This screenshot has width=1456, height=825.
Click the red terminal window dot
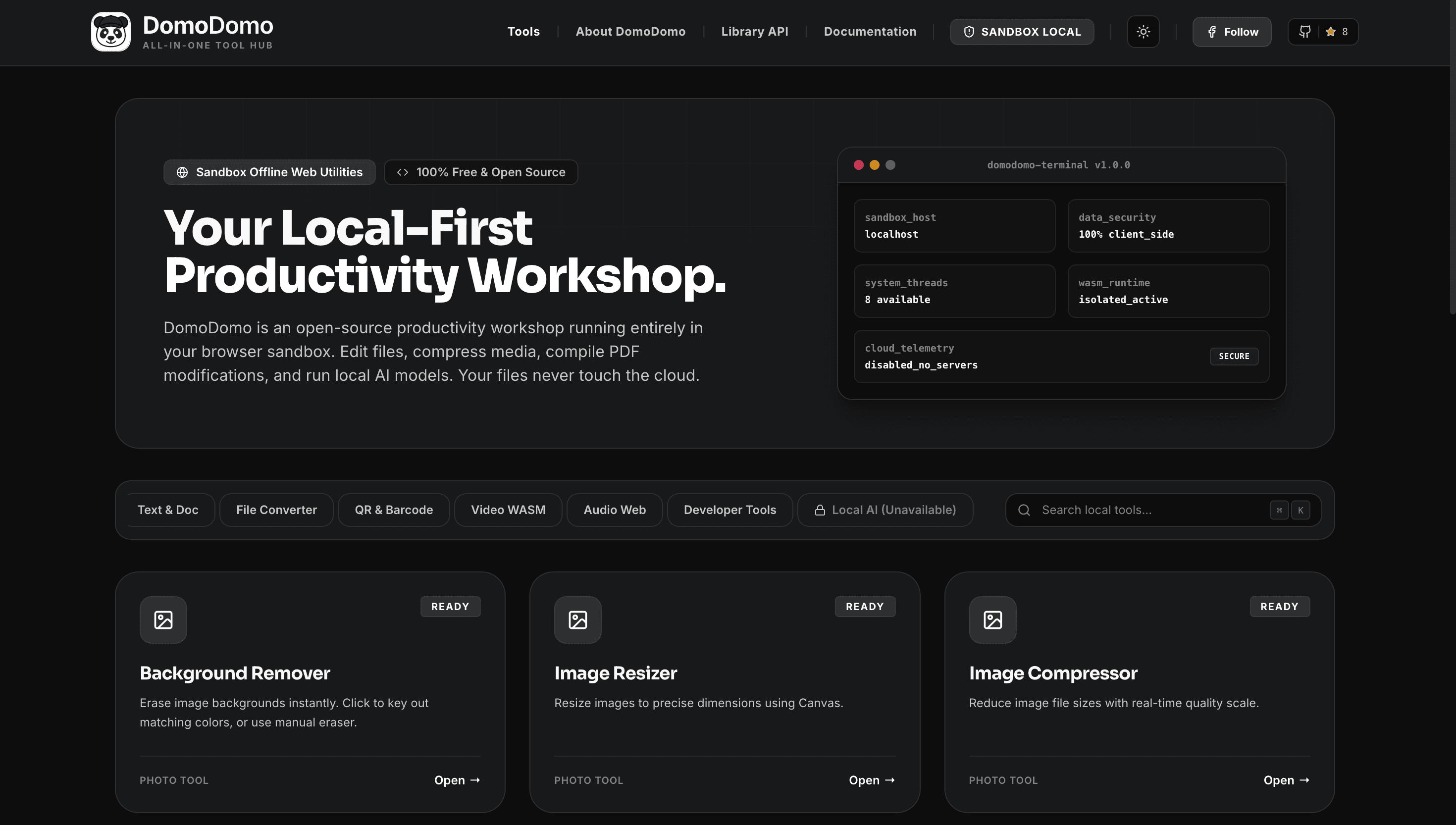point(858,165)
